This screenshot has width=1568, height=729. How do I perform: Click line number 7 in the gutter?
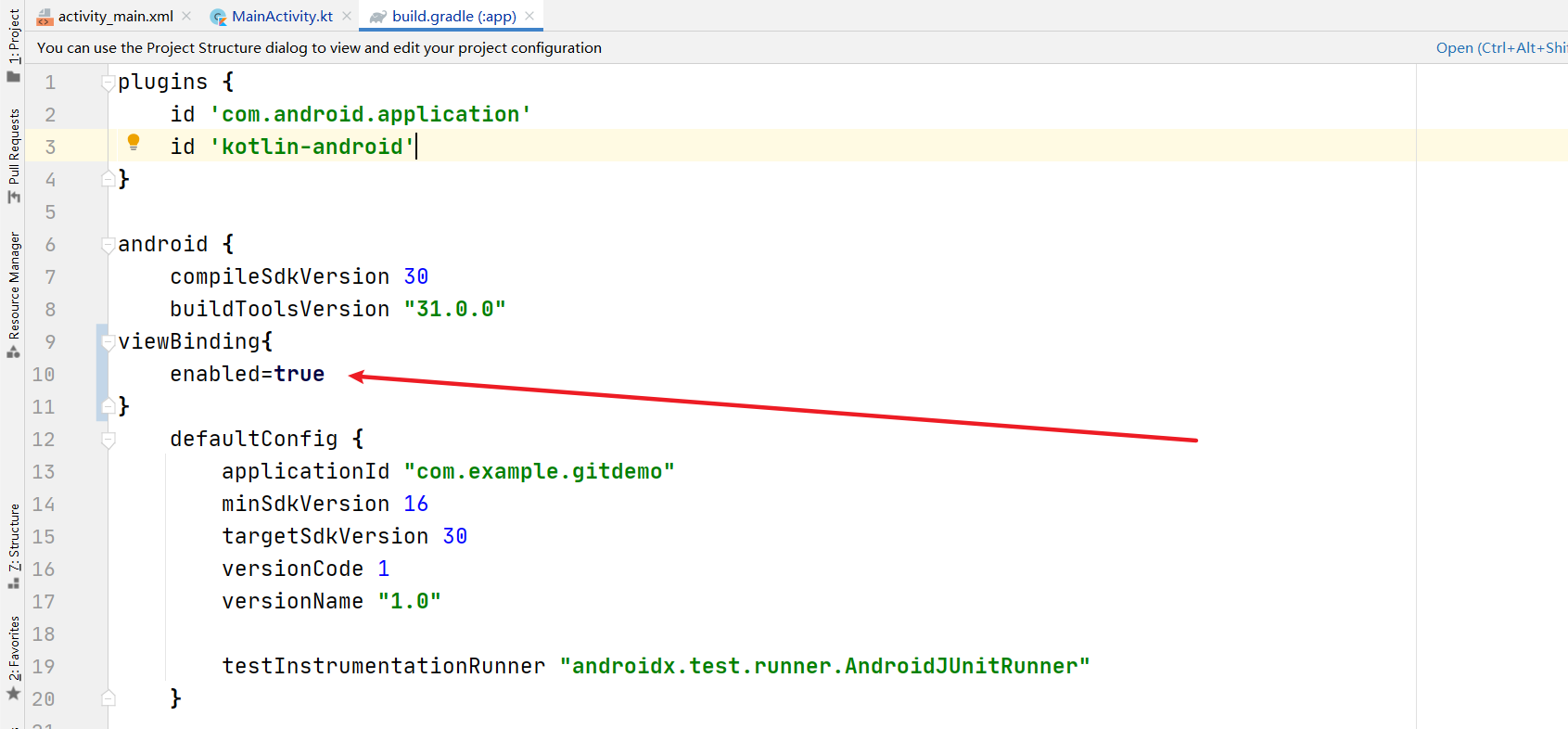[50, 277]
